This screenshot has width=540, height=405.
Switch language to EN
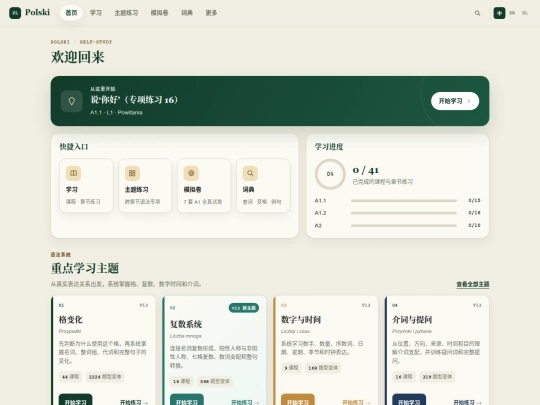click(512, 13)
